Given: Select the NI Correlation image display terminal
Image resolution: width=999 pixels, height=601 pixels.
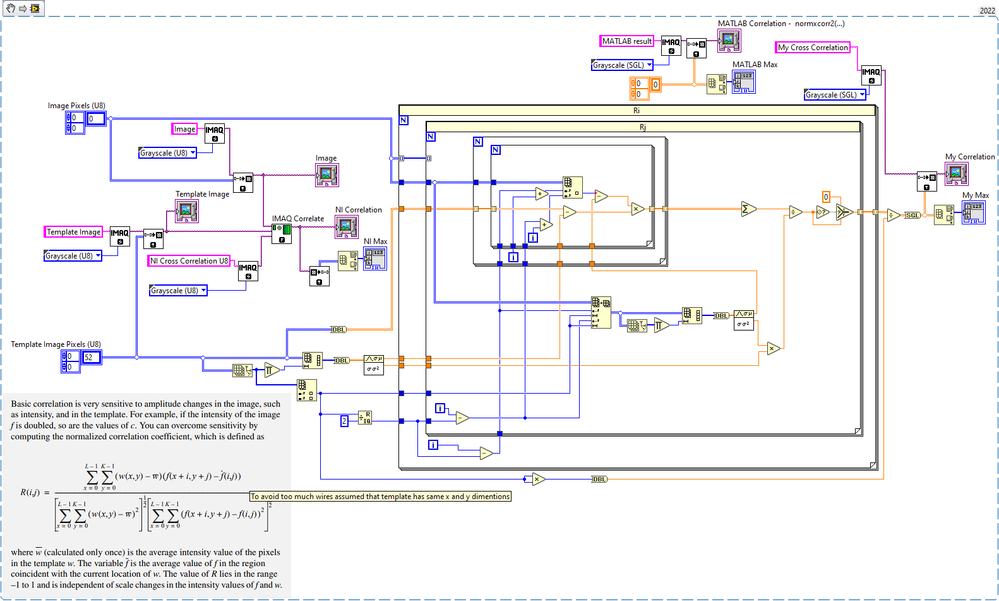Looking at the screenshot, I should (347, 227).
